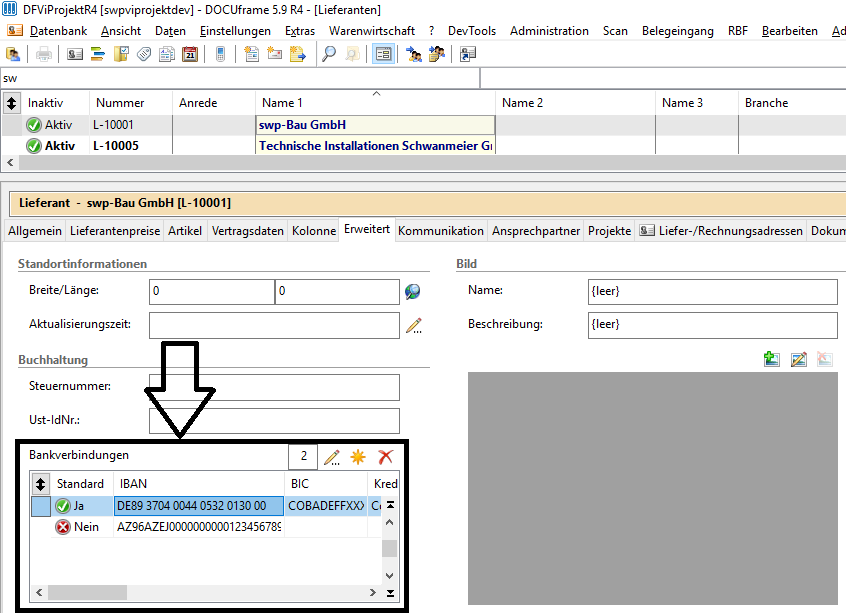Image resolution: width=846 pixels, height=613 pixels.
Task: Open the calendar toolbar icon
Action: tap(190, 54)
